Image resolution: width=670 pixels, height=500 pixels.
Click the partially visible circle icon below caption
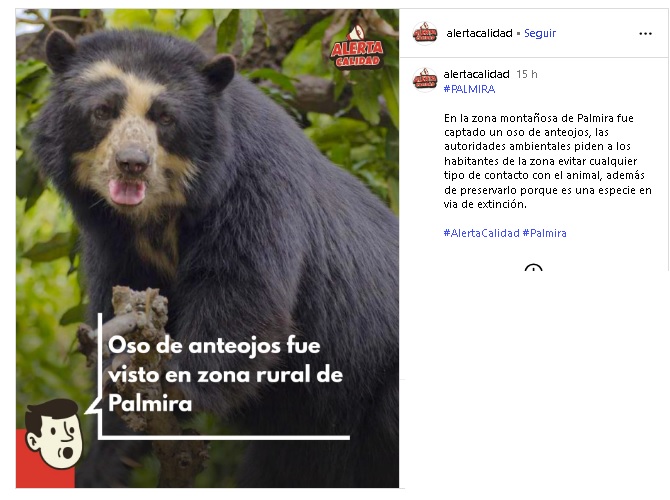(533, 268)
